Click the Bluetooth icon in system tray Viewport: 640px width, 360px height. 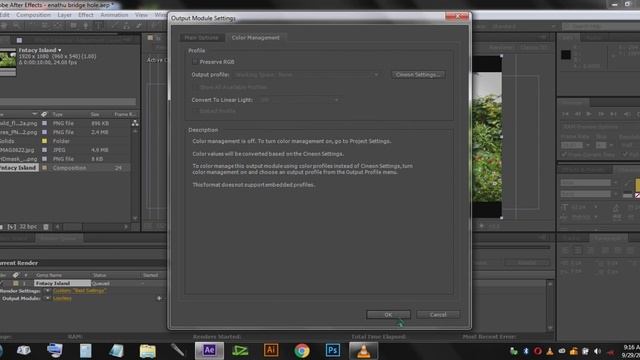click(526, 351)
